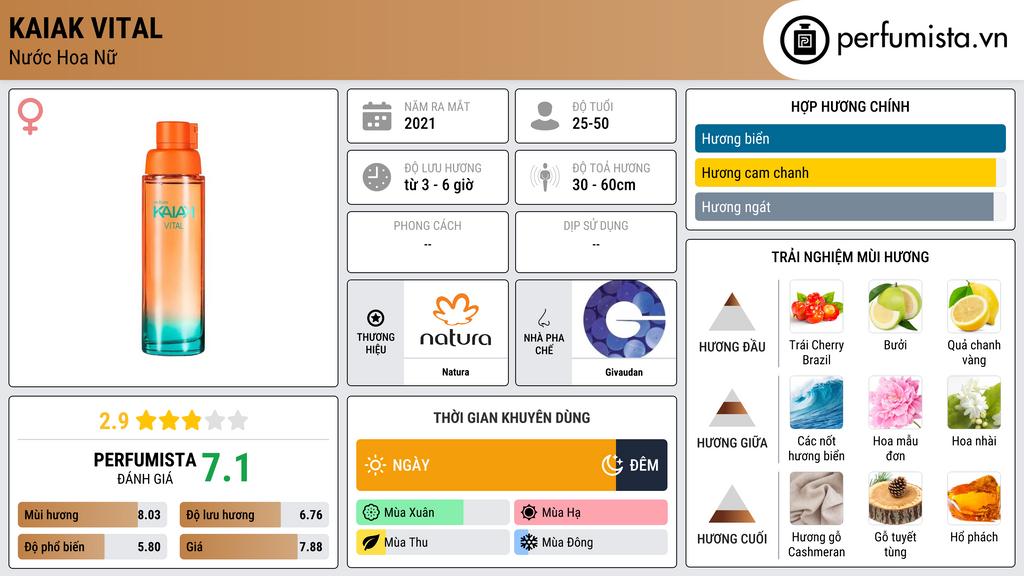The height and width of the screenshot is (576, 1024).
Task: Click the Givaudan logo image
Action: pyautogui.click(x=624, y=319)
